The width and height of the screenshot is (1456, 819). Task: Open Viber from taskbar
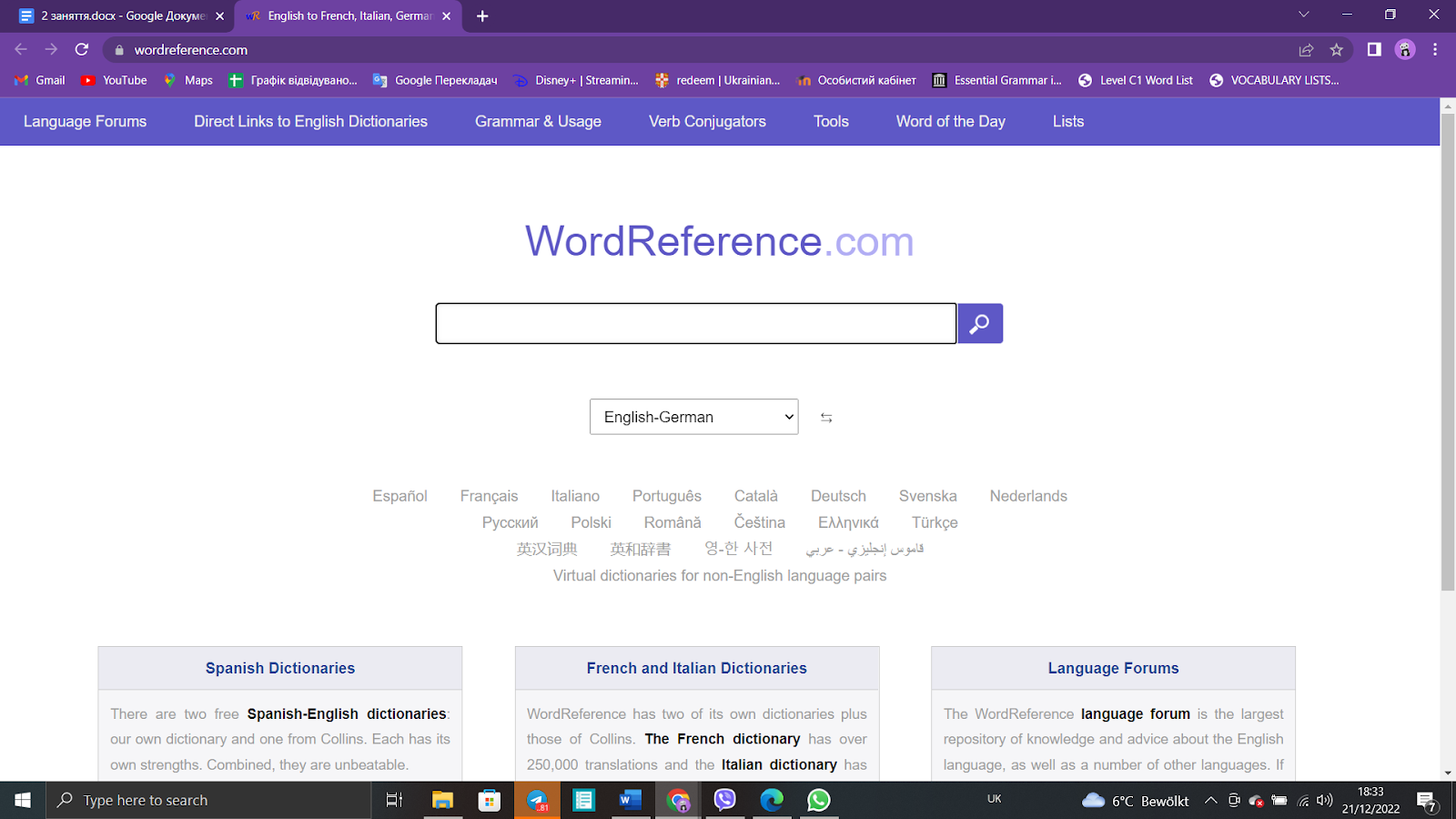pyautogui.click(x=724, y=800)
